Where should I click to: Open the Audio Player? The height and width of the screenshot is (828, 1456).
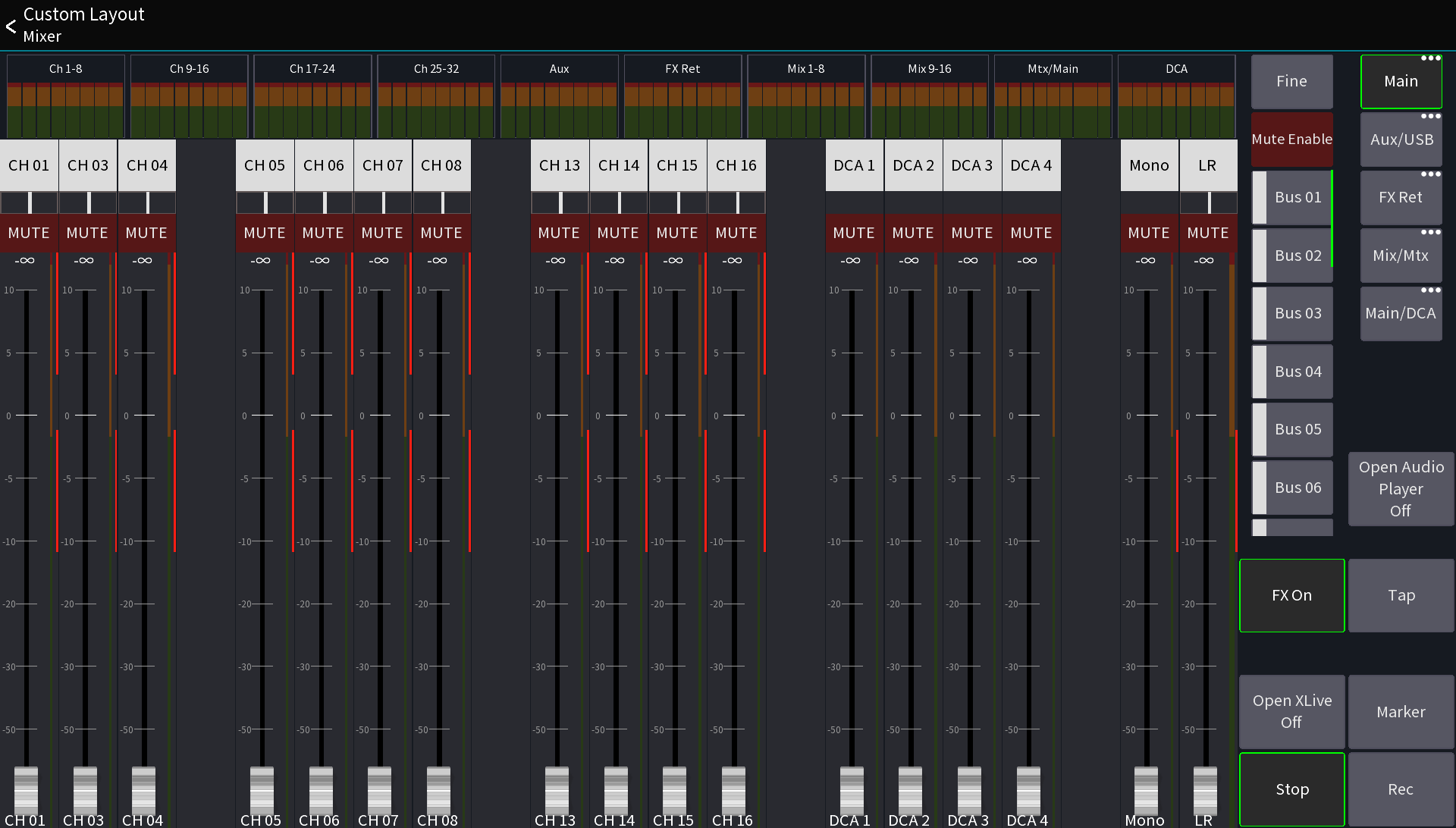tap(1401, 489)
